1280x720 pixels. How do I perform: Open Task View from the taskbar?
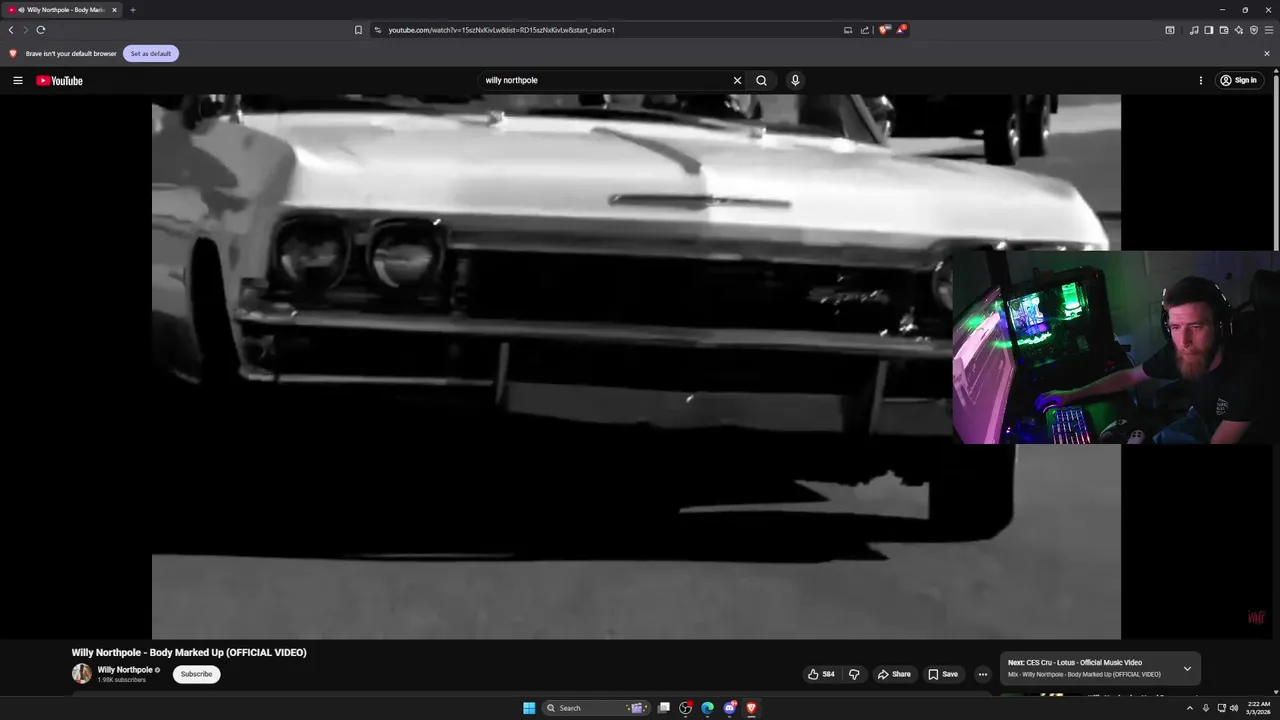coord(663,708)
